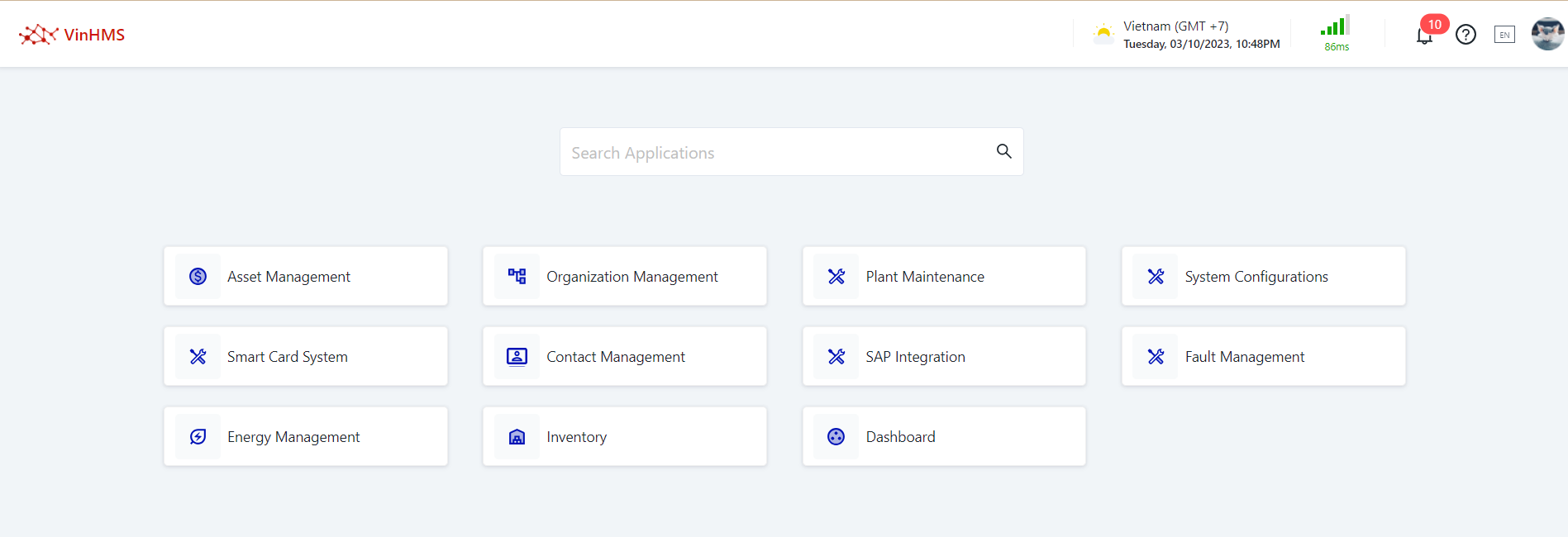Click the Energy Management bolt icon

[198, 437]
